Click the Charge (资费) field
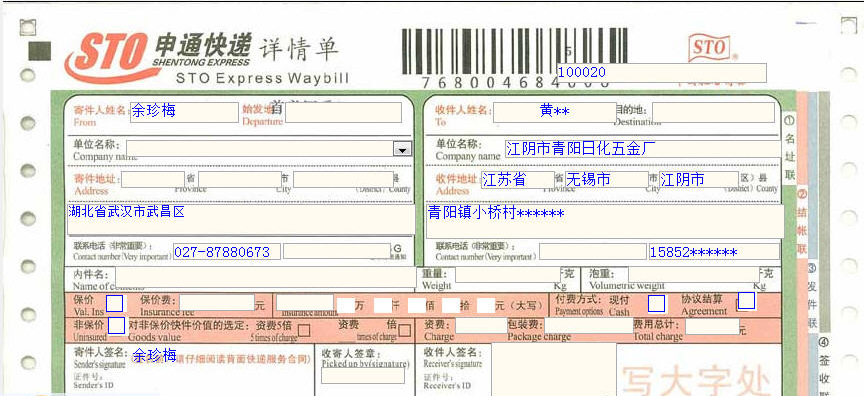 480,326
